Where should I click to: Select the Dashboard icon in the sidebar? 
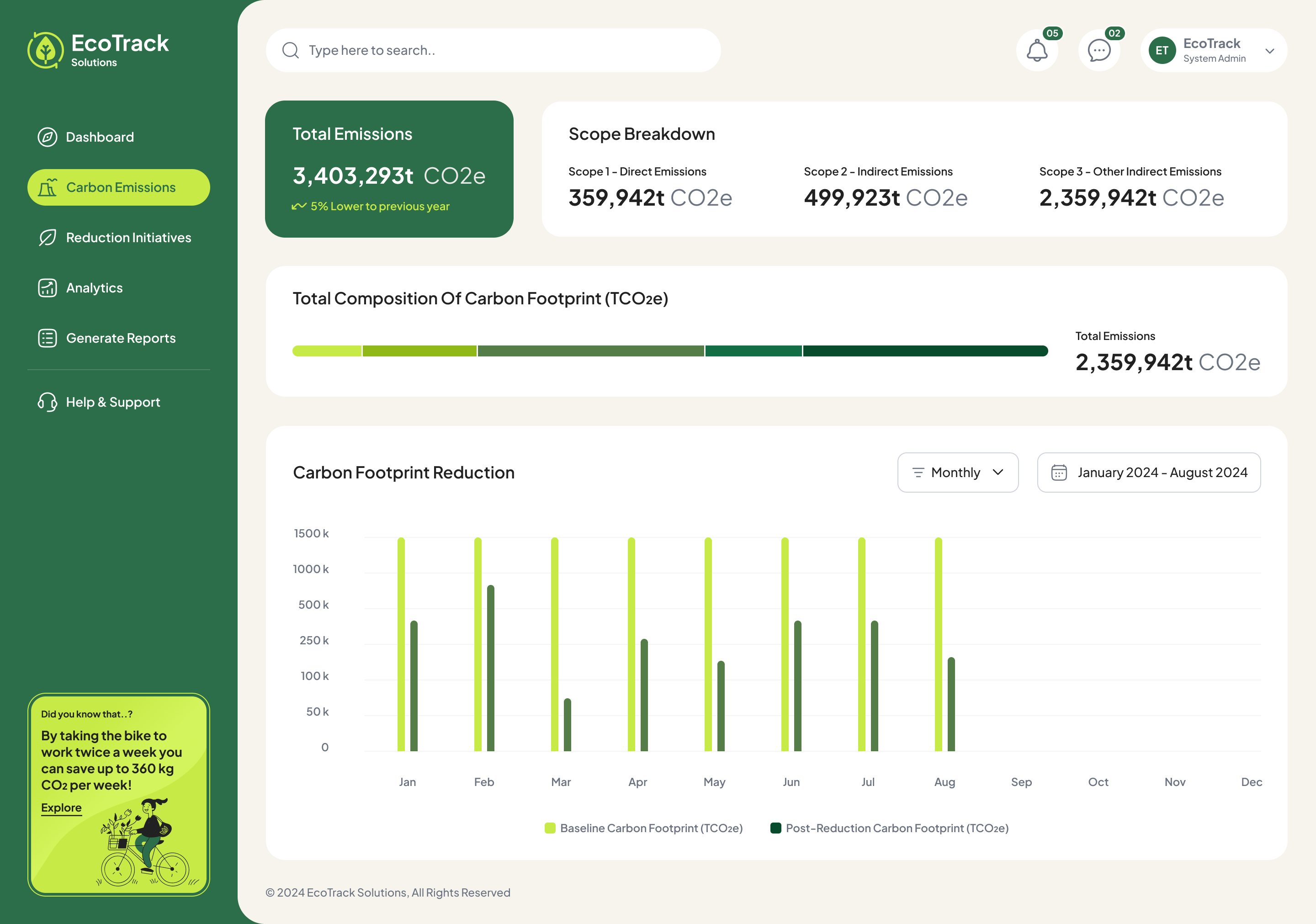47,137
